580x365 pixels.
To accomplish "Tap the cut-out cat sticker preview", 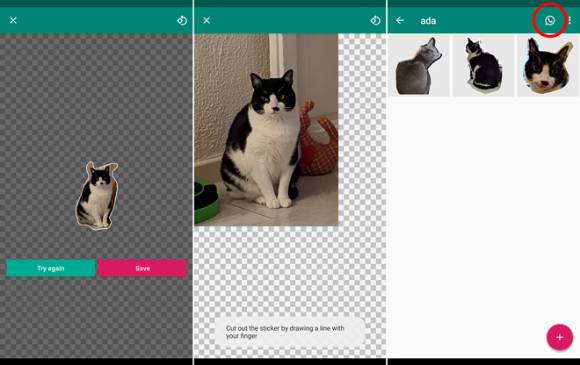I will (x=97, y=196).
